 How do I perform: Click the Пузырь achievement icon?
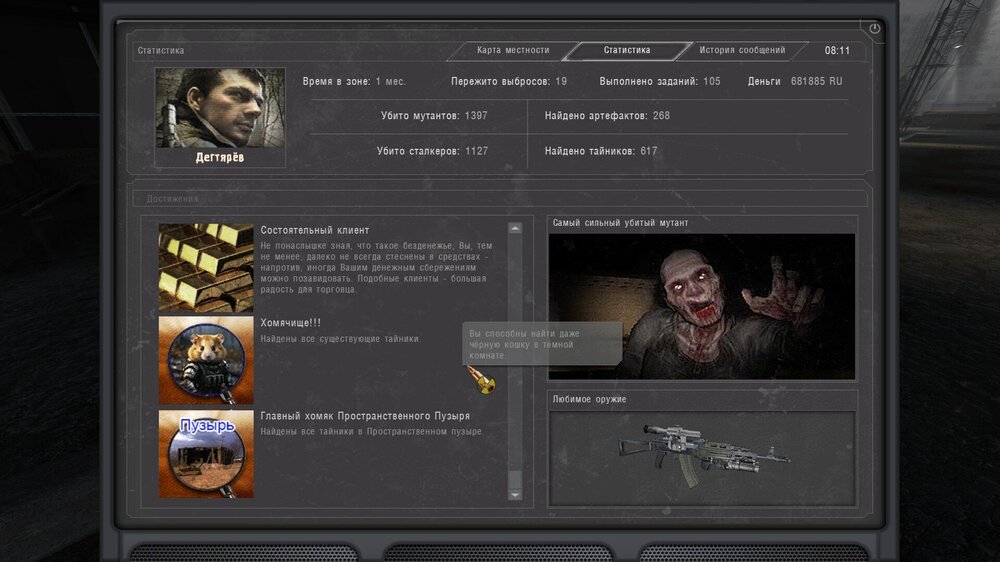pos(206,454)
